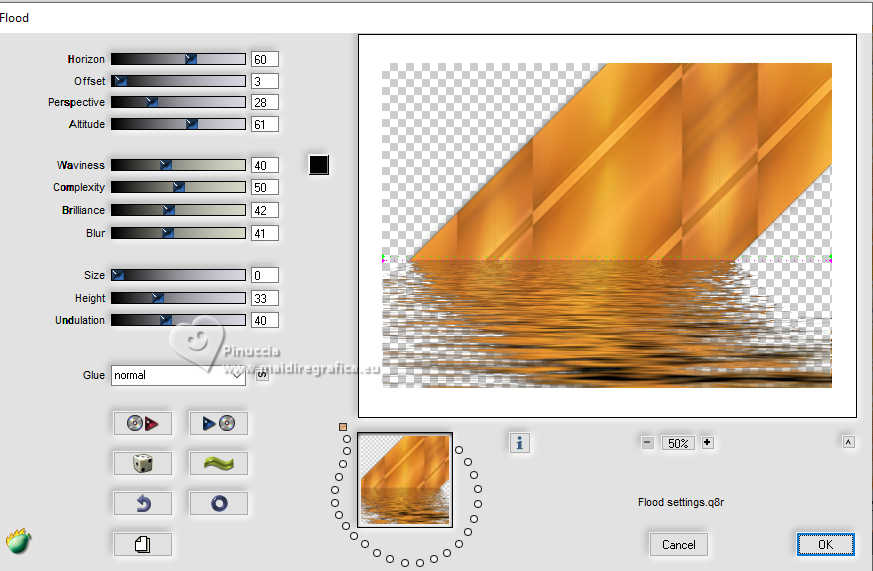Viewport: 873px width, 571px height.
Task: Click the Undulation label
Action: (x=80, y=320)
